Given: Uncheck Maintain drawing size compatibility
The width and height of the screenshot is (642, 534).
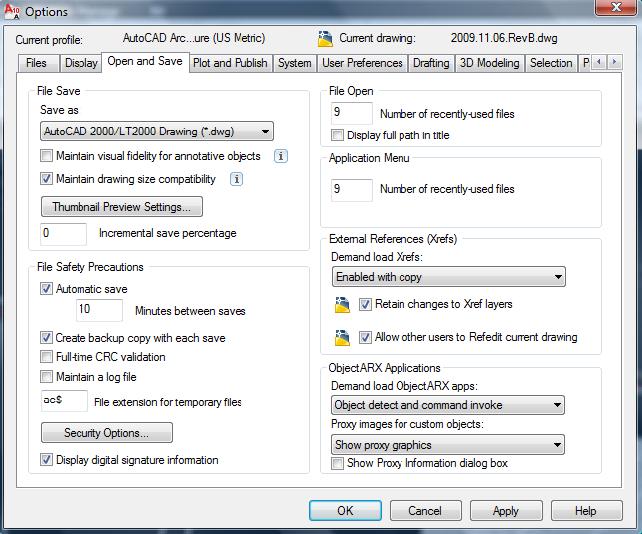Looking at the screenshot, I should [x=46, y=179].
